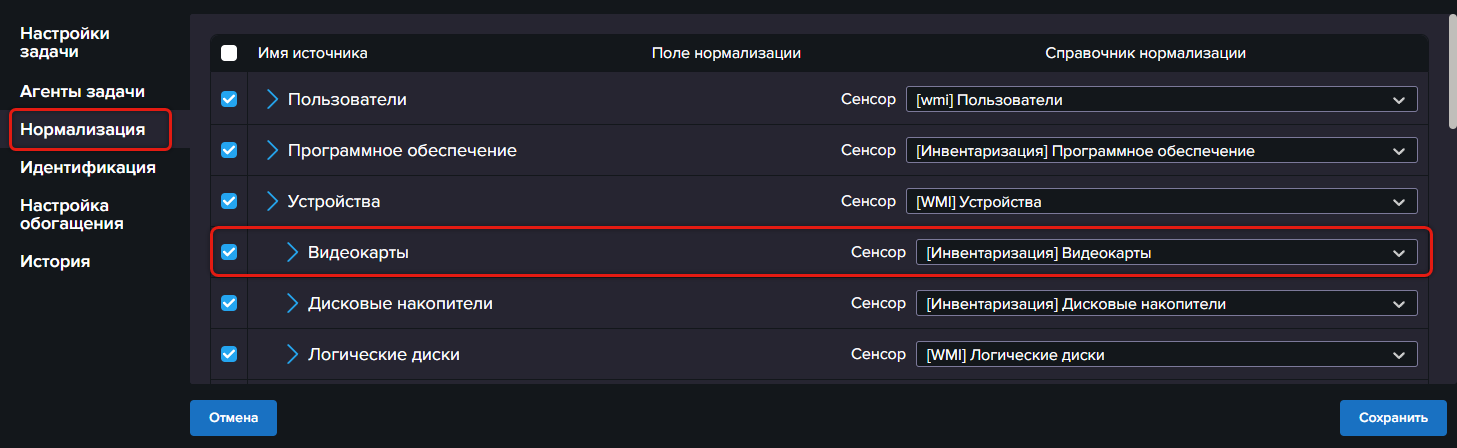Screen dimensions: 1457x448
Task: Expand the Пользователи source row chevron
Action: (272, 99)
